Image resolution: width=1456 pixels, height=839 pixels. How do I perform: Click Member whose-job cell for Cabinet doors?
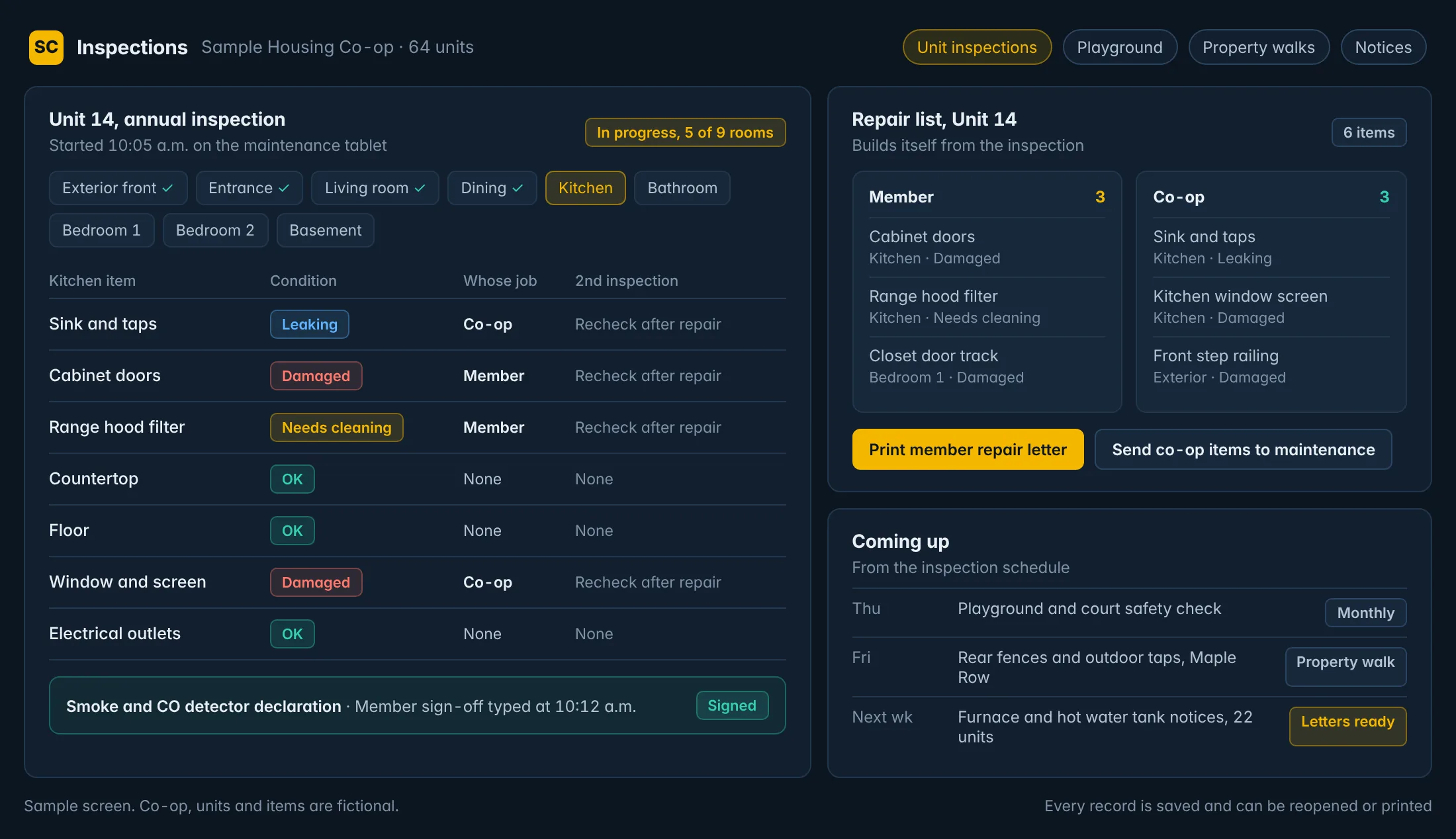tap(494, 376)
